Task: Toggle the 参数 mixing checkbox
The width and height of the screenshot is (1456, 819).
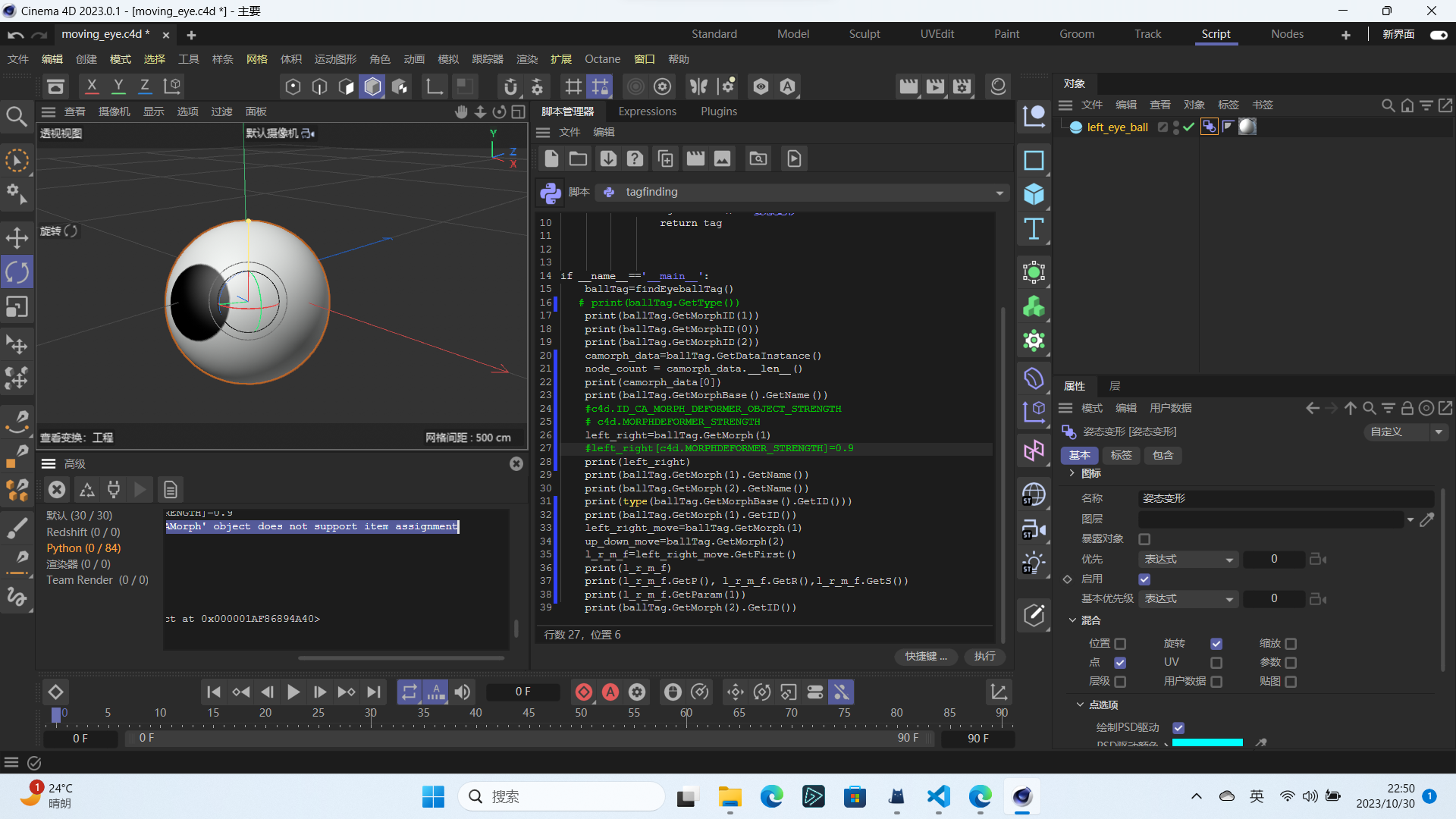Action: click(x=1291, y=663)
